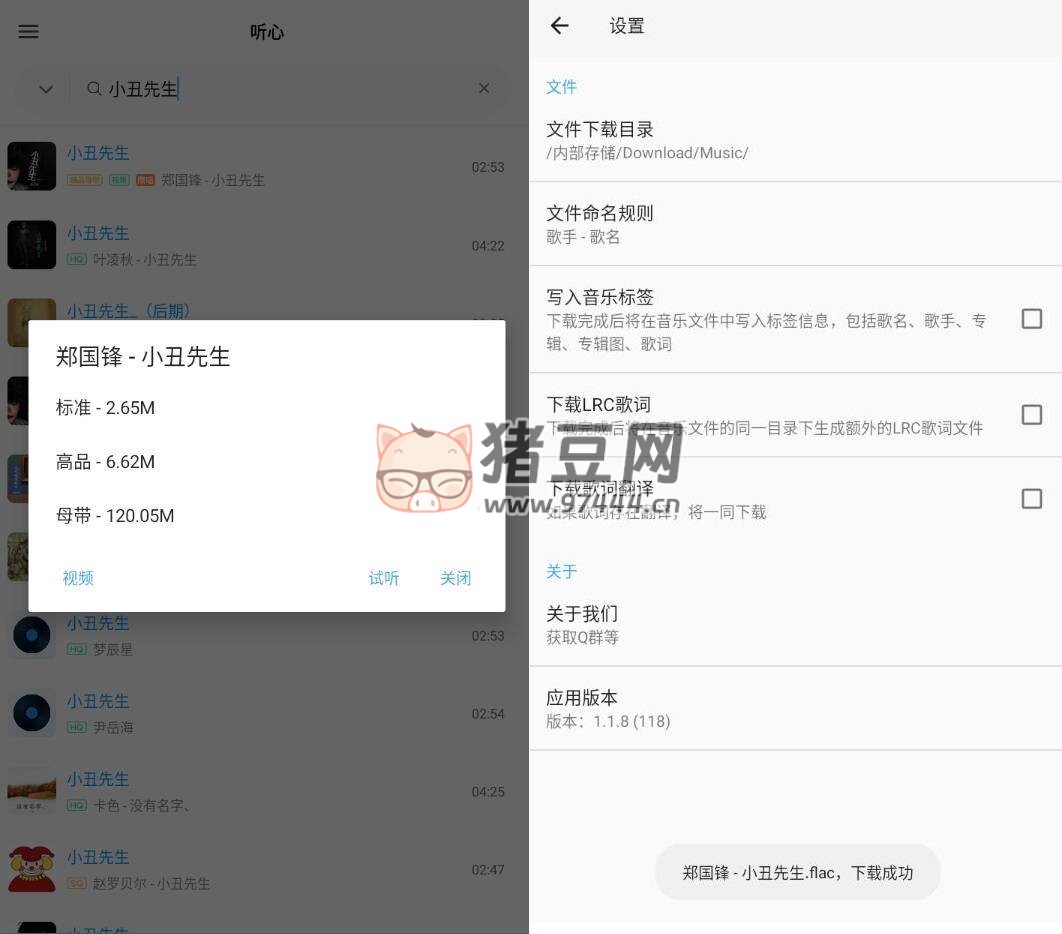Check the 下载歌词翻译 option

(1031, 498)
